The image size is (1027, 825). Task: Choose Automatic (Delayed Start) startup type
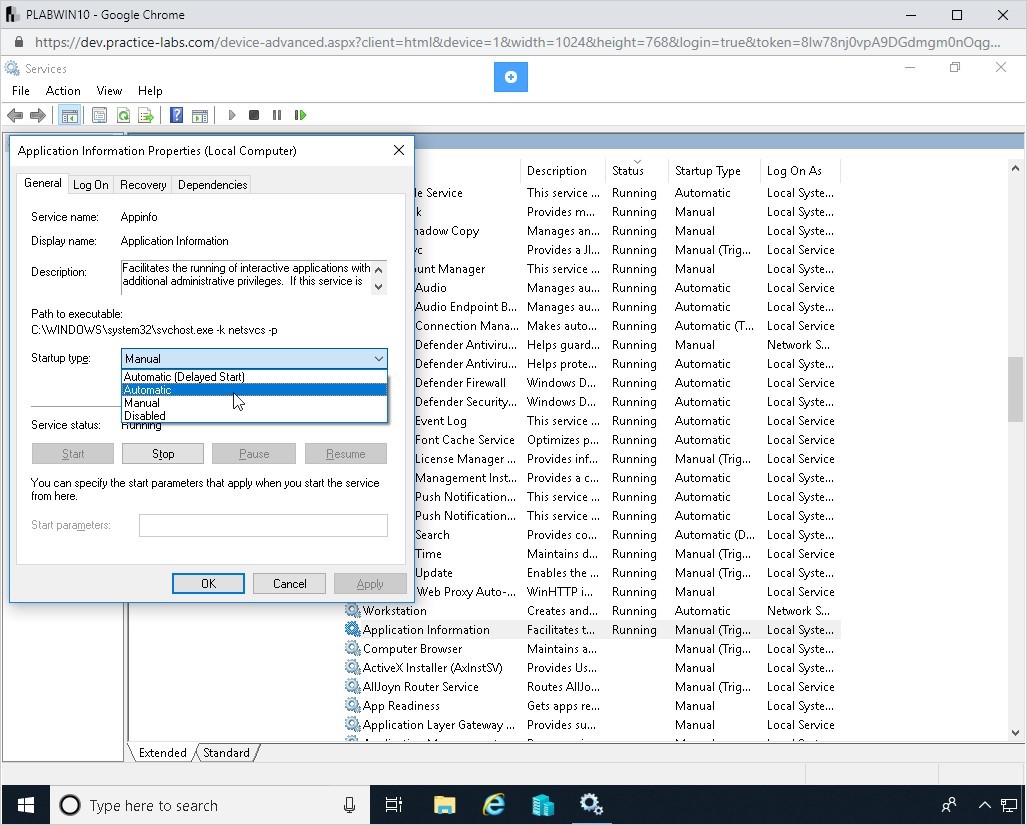point(254,376)
